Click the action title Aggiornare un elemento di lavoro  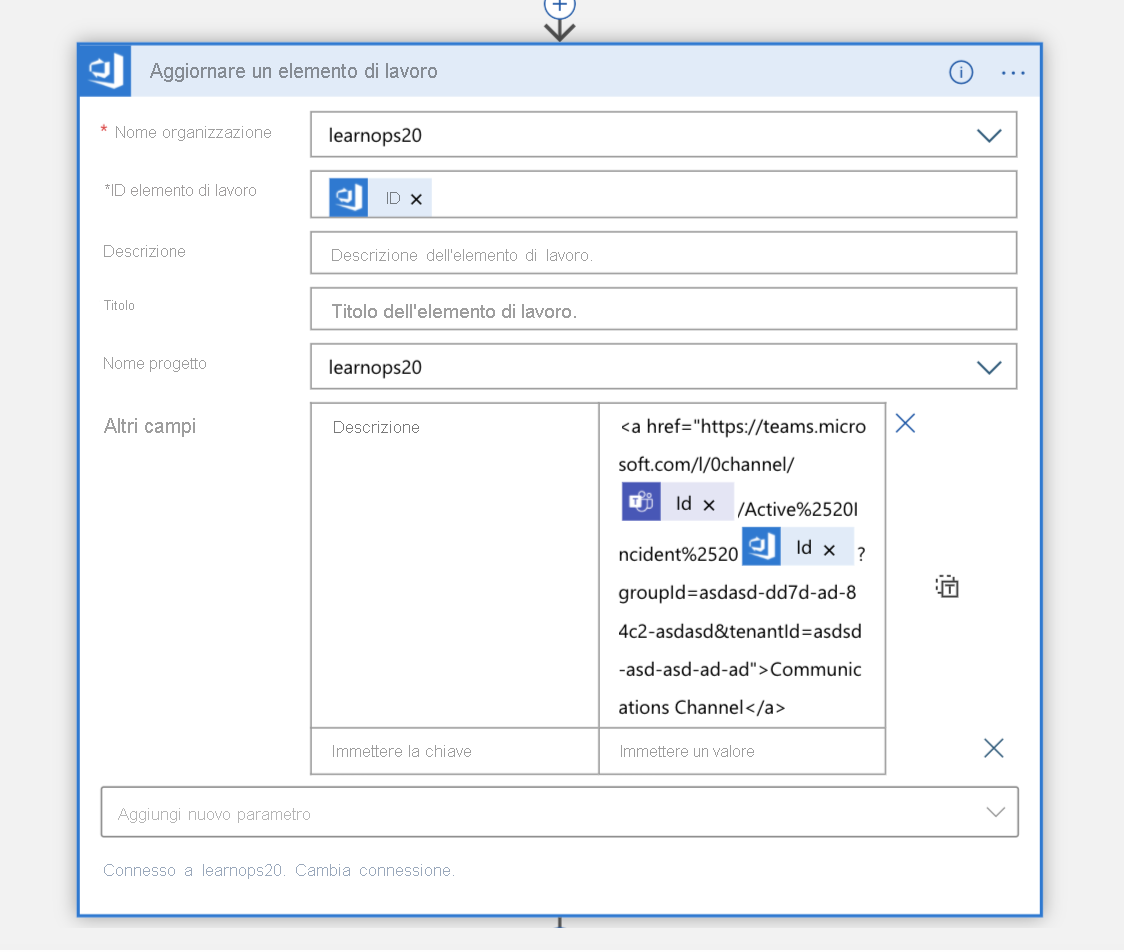click(x=293, y=71)
